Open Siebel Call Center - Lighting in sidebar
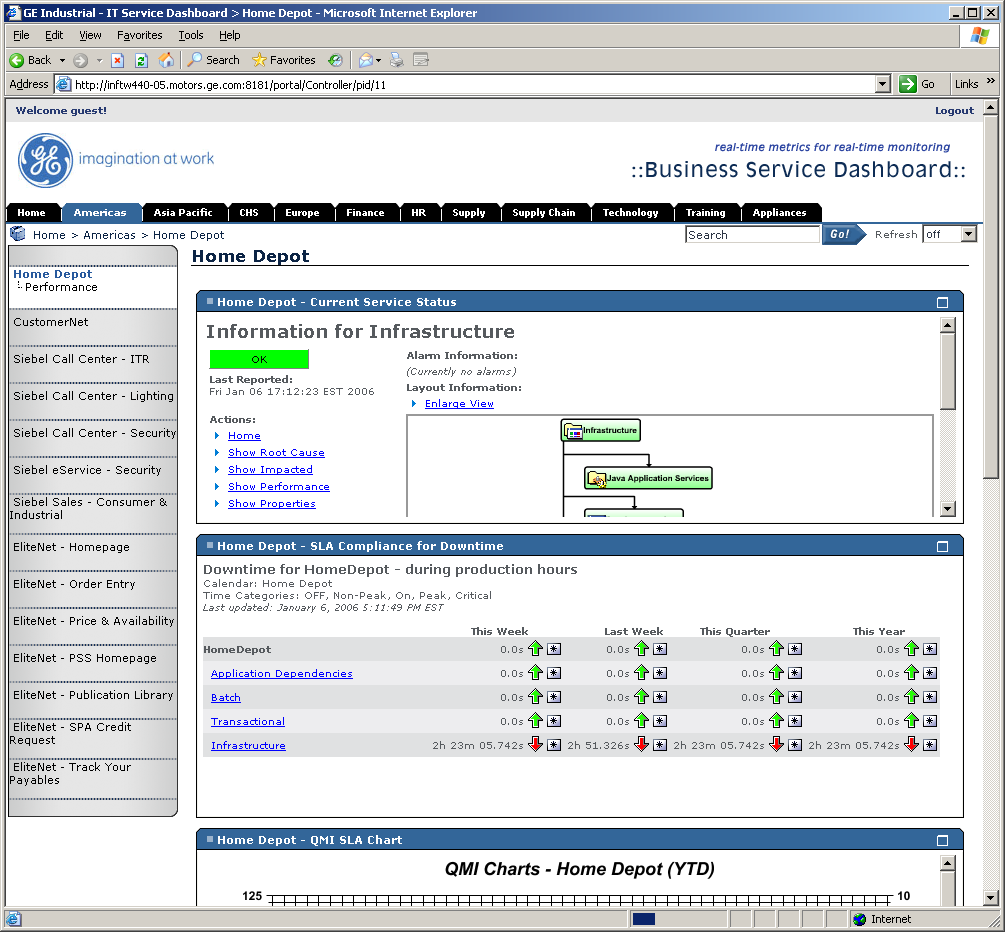The width and height of the screenshot is (1005, 932). pyautogui.click(x=94, y=395)
